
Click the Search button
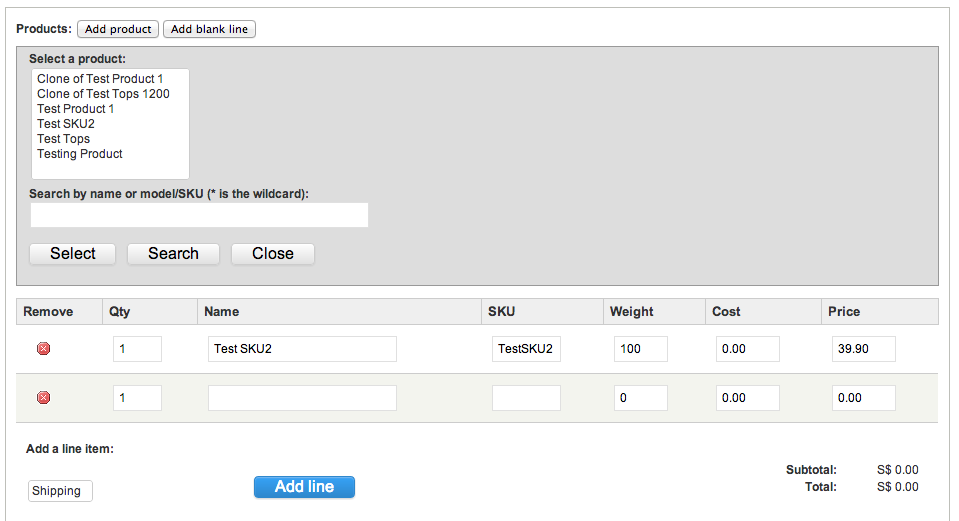click(x=173, y=254)
